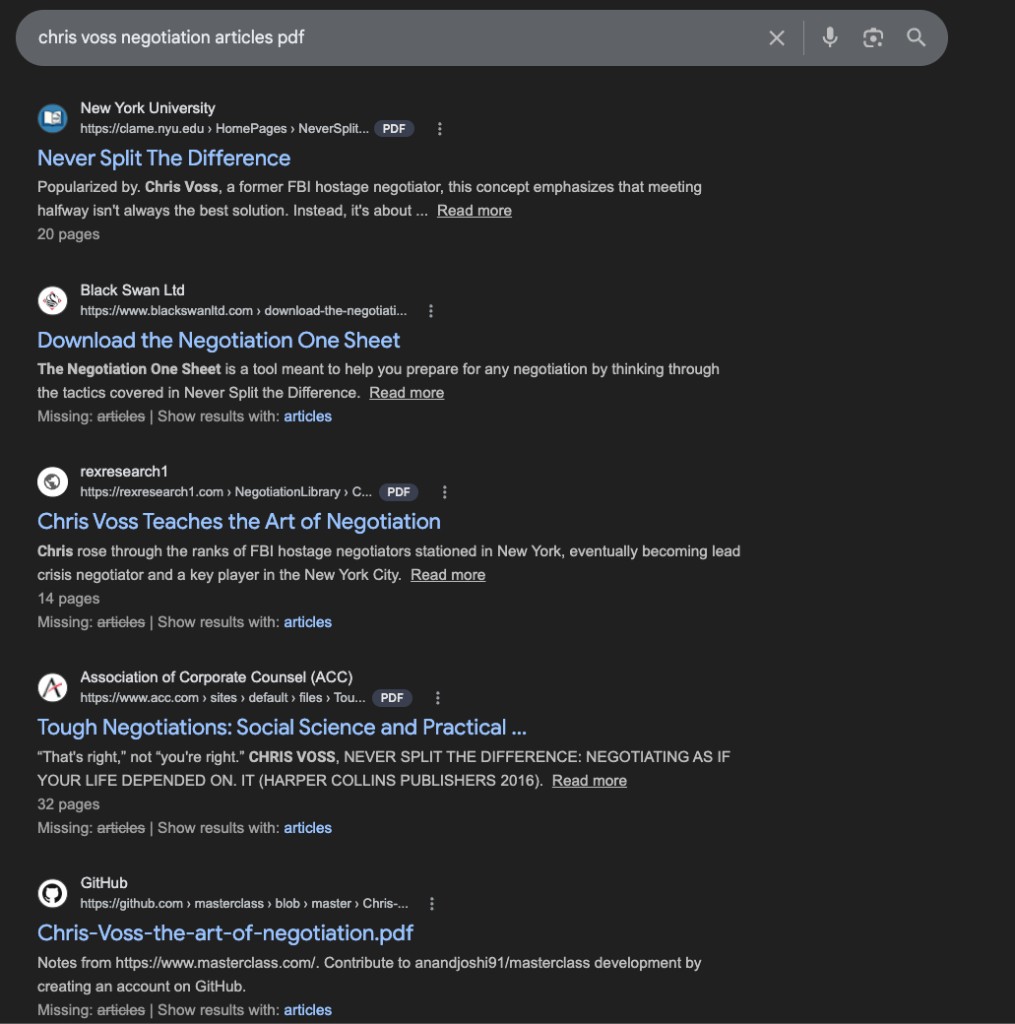Click the GitHub logo icon

[52, 893]
